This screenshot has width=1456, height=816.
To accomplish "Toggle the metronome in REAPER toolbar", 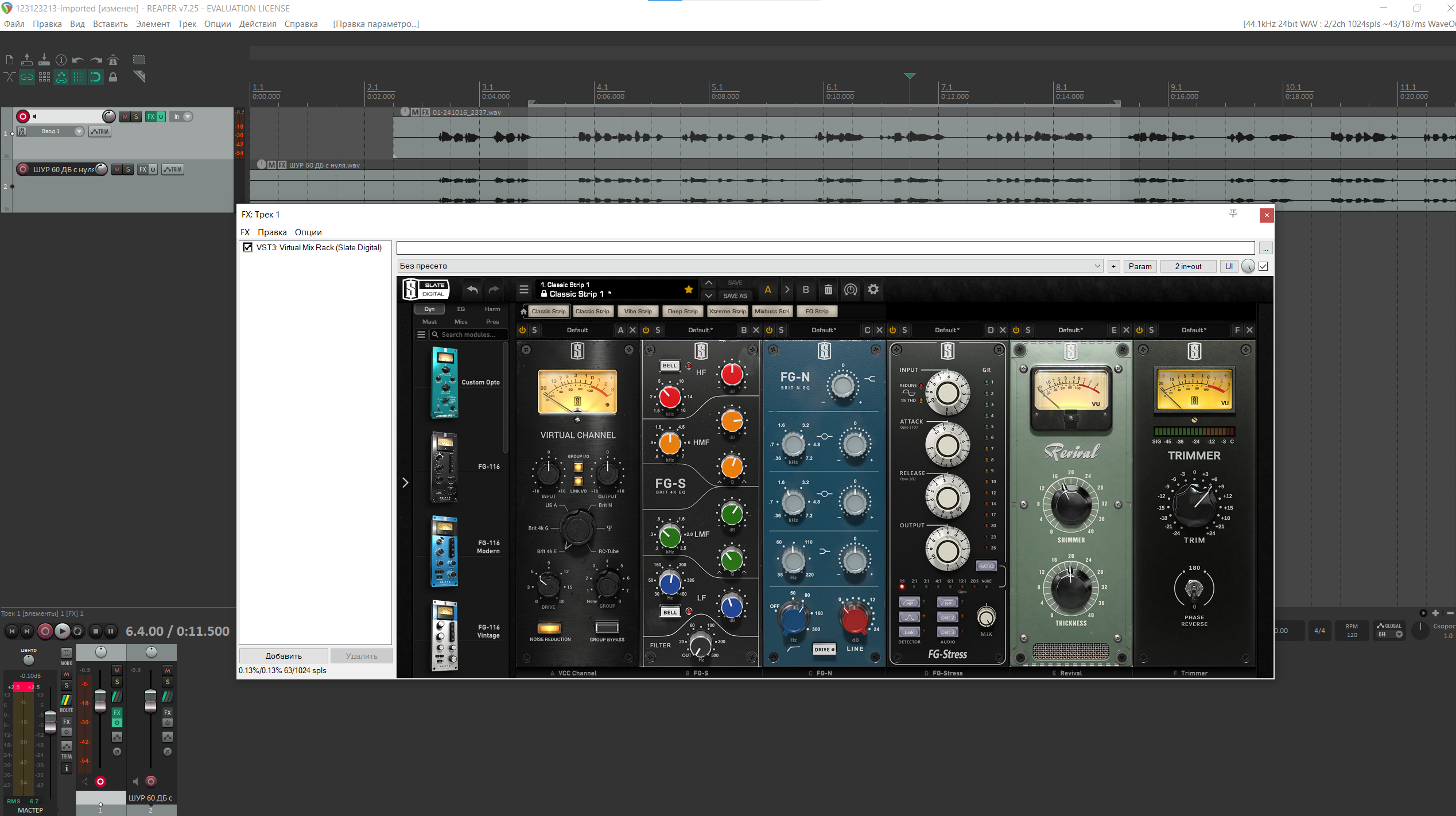I will pyautogui.click(x=113, y=60).
